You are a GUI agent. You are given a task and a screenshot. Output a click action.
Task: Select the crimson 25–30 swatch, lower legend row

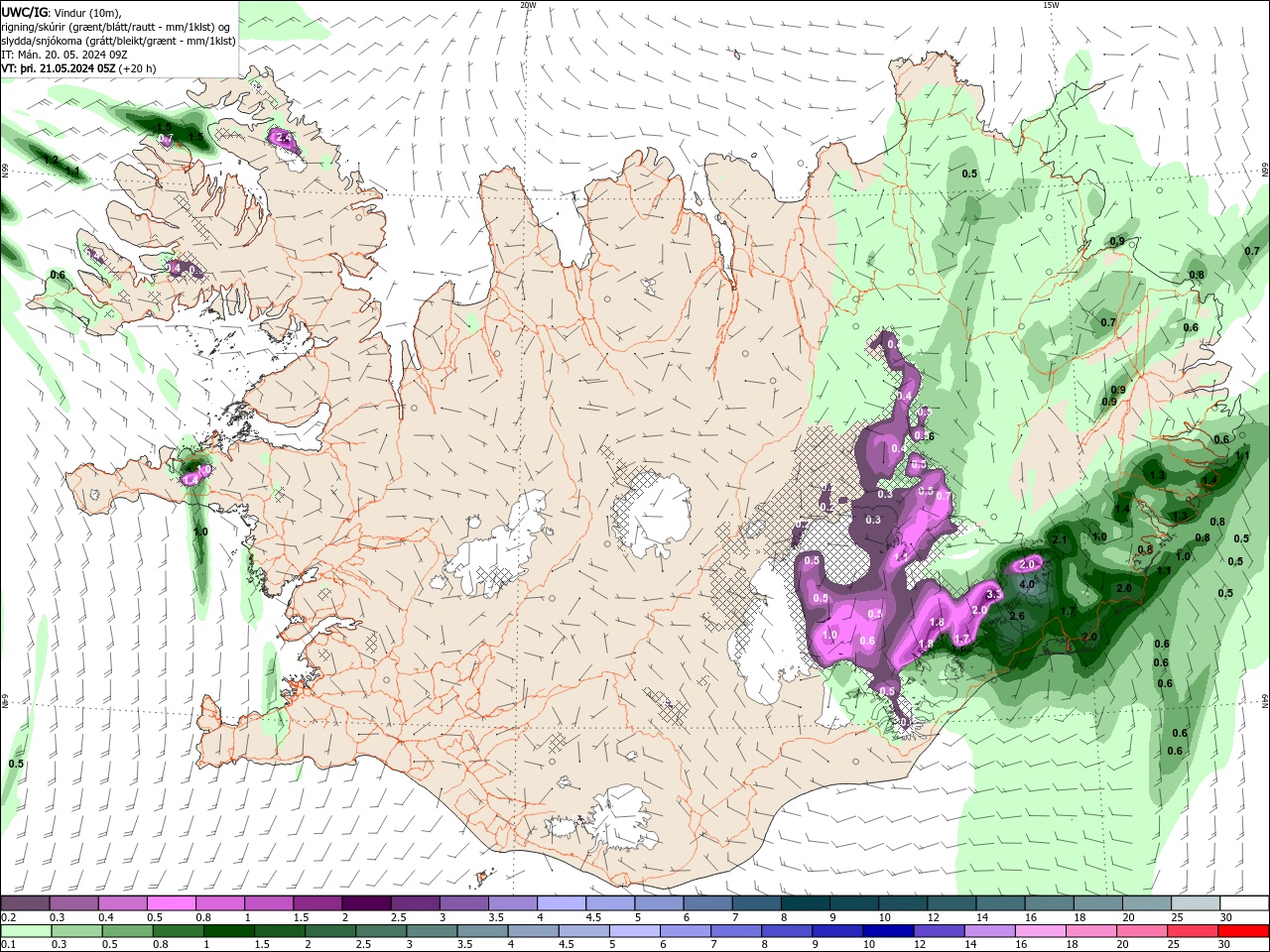(1194, 931)
